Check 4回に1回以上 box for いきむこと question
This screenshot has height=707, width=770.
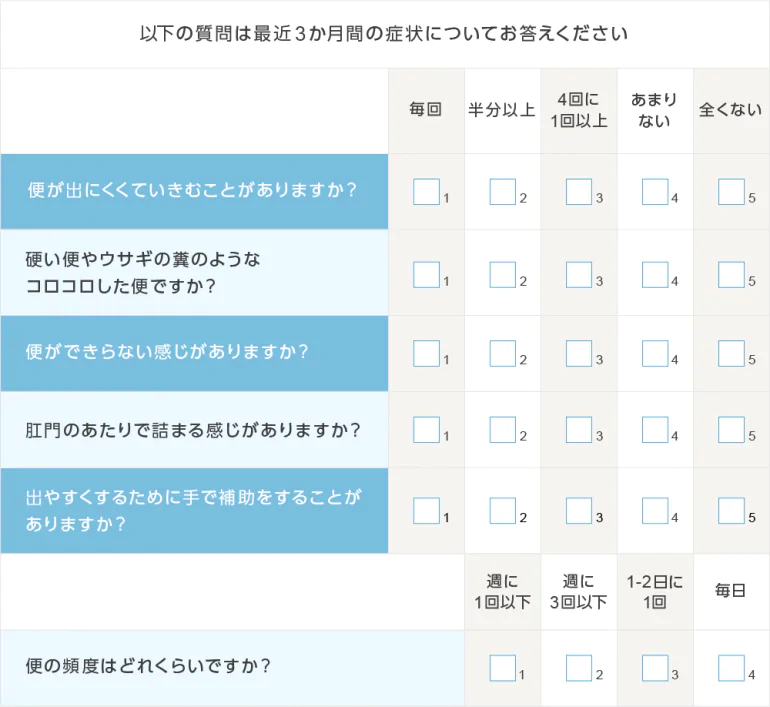point(579,191)
